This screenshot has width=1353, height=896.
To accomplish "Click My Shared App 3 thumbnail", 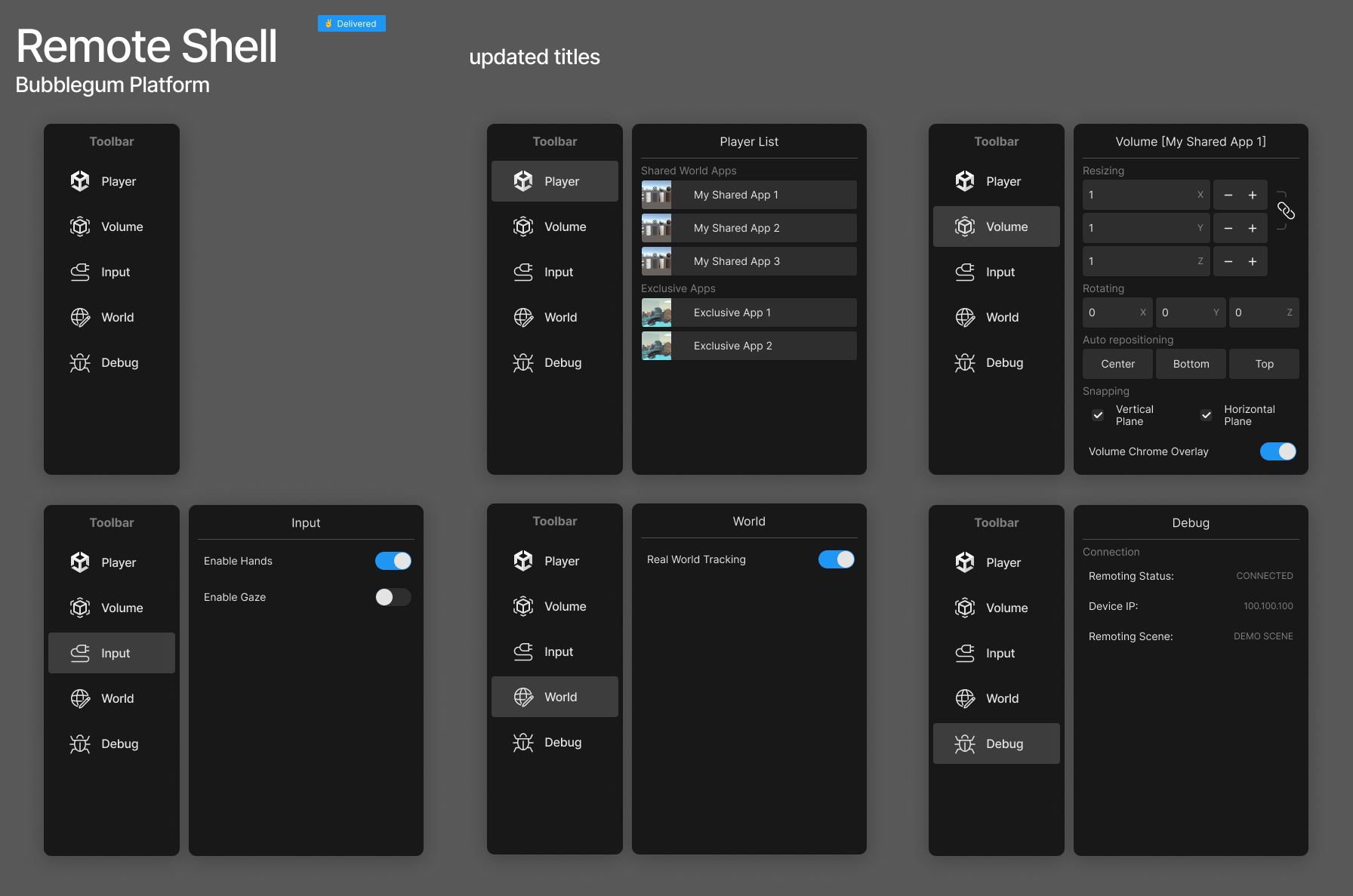I will click(656, 261).
